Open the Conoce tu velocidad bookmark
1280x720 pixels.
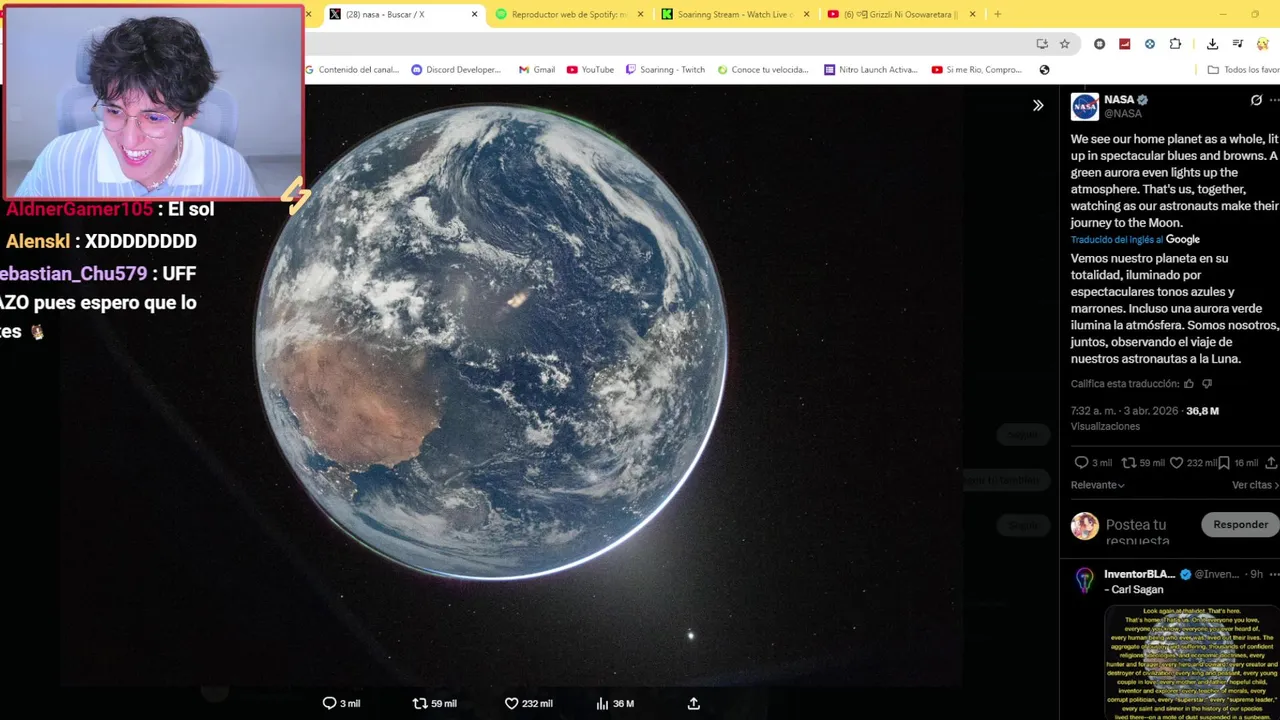[x=762, y=70]
